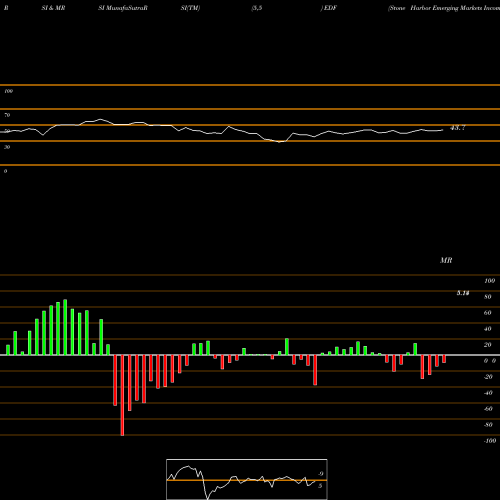Click the -20 label on MR axis
The height and width of the screenshot is (500, 500).
point(488,377)
